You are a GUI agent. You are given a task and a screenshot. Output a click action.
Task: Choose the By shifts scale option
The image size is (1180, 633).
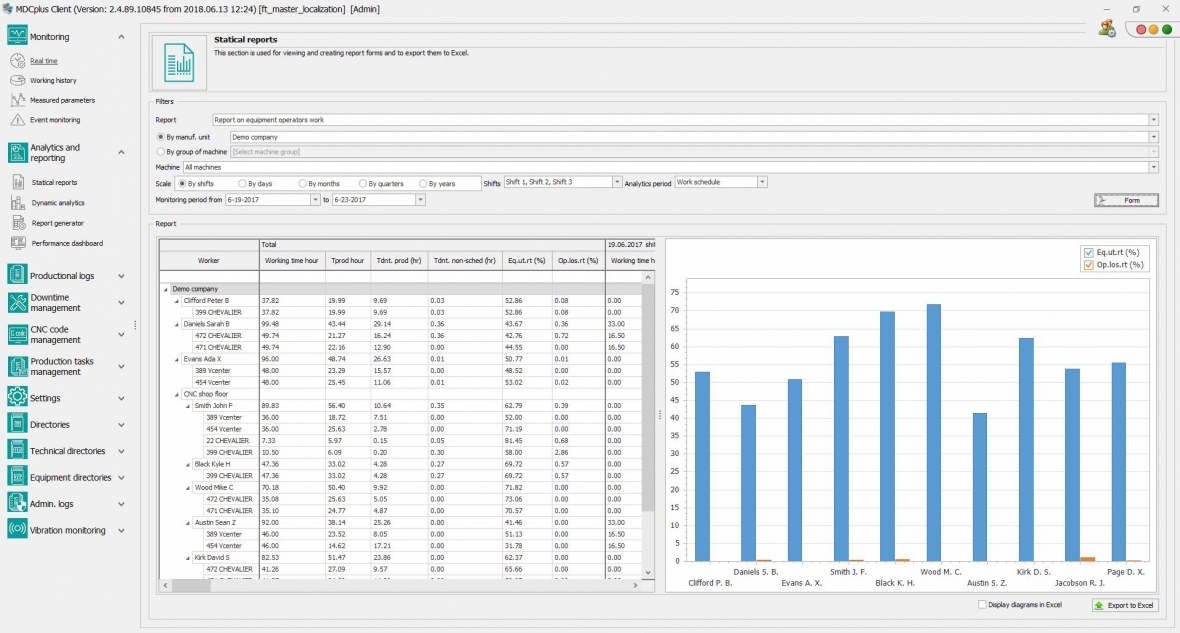pyautogui.click(x=182, y=183)
